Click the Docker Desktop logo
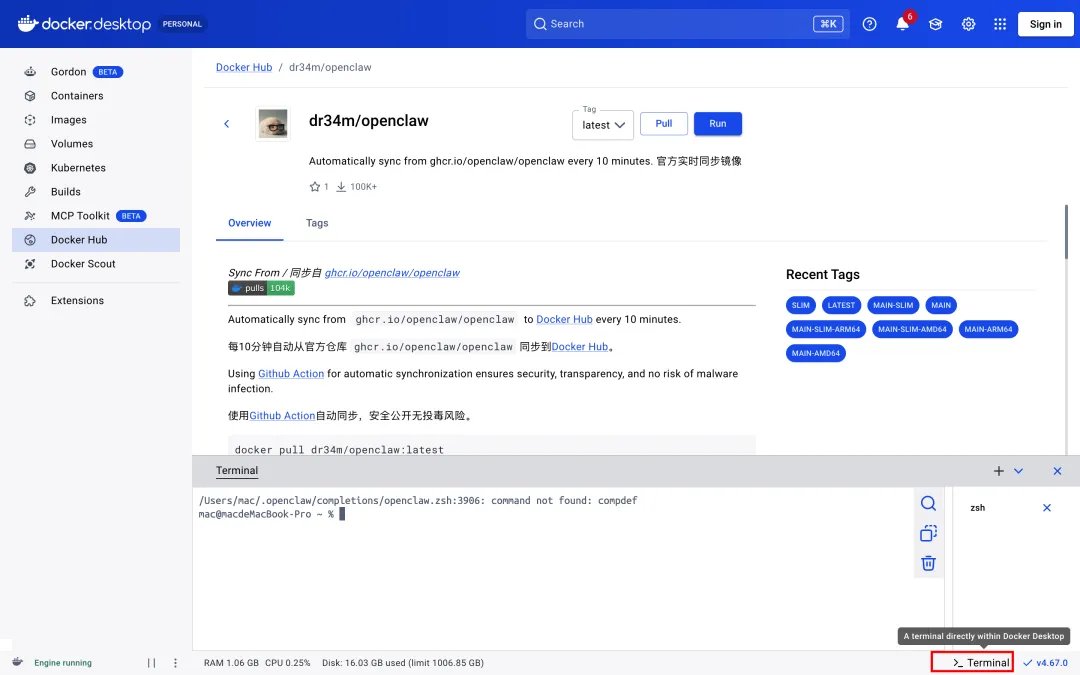The width and height of the screenshot is (1080, 675). click(84, 24)
